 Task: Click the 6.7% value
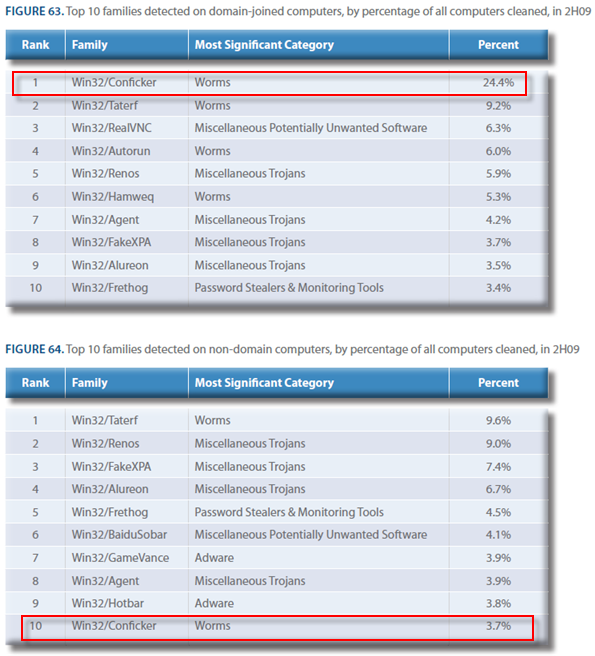click(x=498, y=489)
